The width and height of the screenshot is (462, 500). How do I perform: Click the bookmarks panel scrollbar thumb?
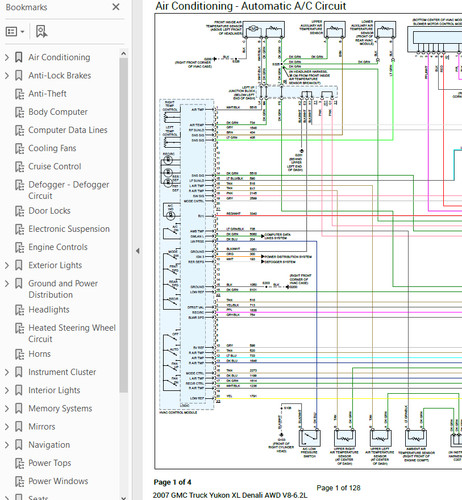[x=123, y=225]
